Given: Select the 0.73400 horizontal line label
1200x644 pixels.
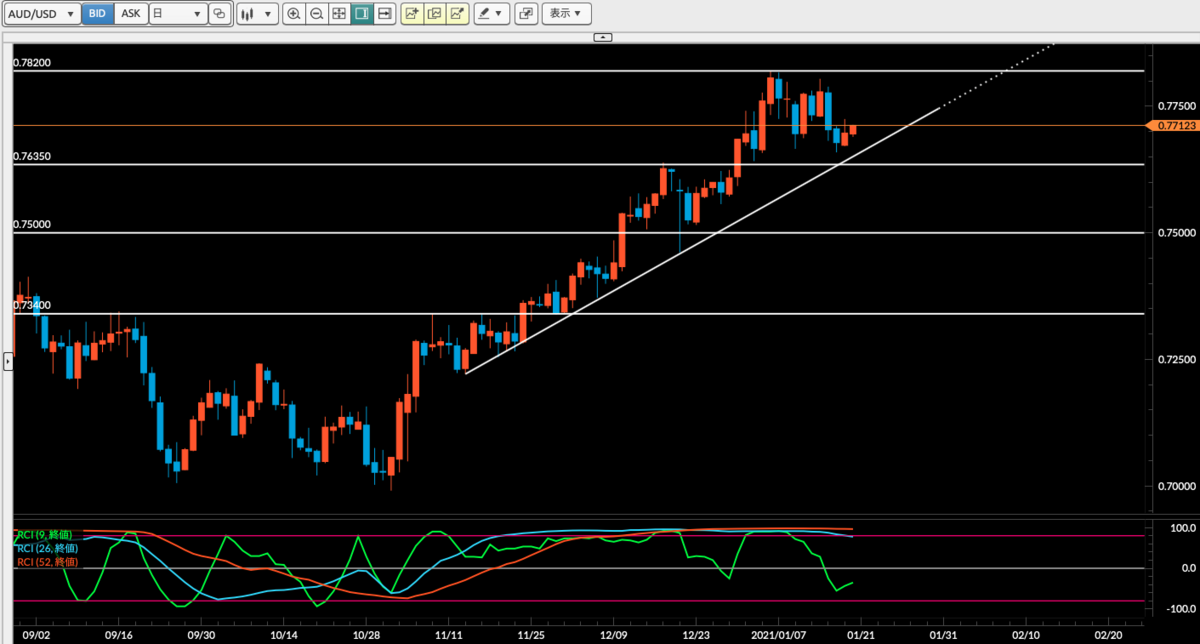Looking at the screenshot, I should point(32,305).
